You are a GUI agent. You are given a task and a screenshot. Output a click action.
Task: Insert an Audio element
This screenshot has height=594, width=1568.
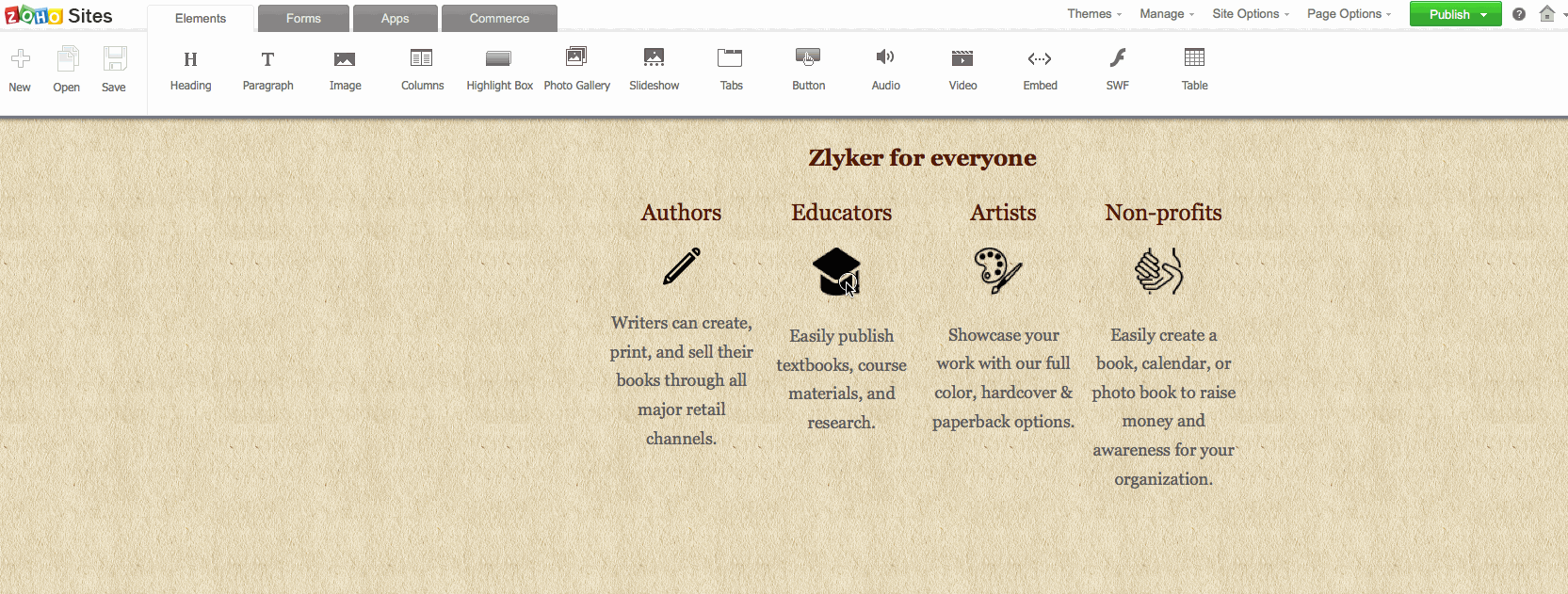(x=885, y=69)
